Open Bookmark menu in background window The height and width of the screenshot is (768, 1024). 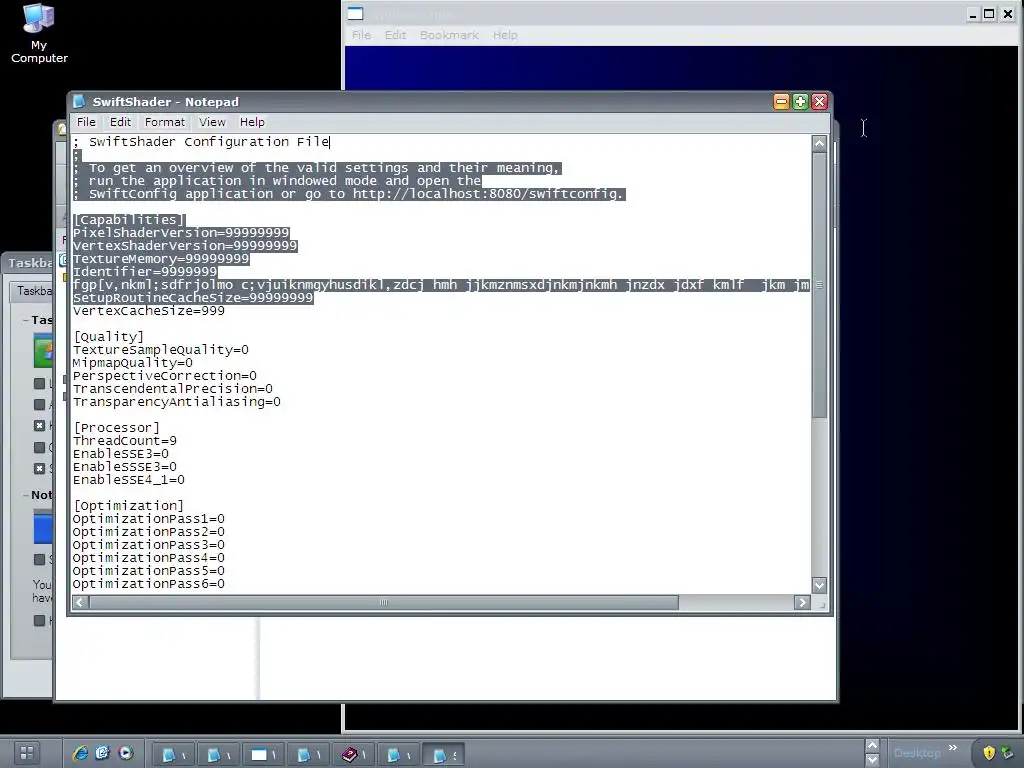(449, 35)
